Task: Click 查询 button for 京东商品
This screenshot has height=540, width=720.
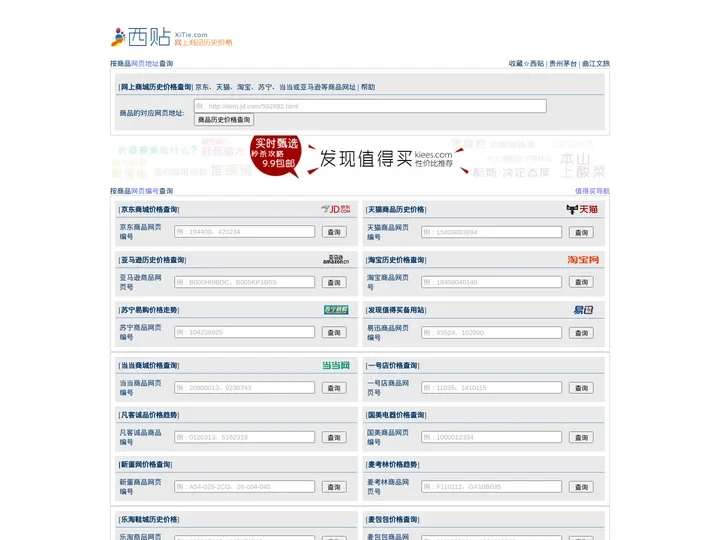Action: pyautogui.click(x=334, y=232)
